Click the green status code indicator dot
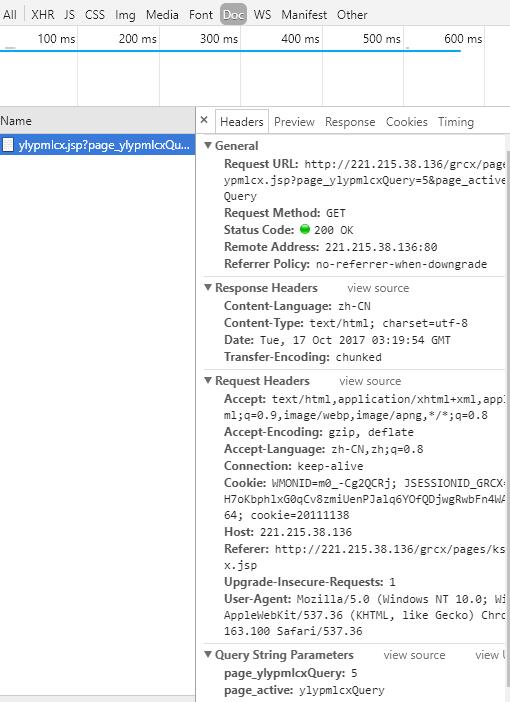 [x=305, y=230]
